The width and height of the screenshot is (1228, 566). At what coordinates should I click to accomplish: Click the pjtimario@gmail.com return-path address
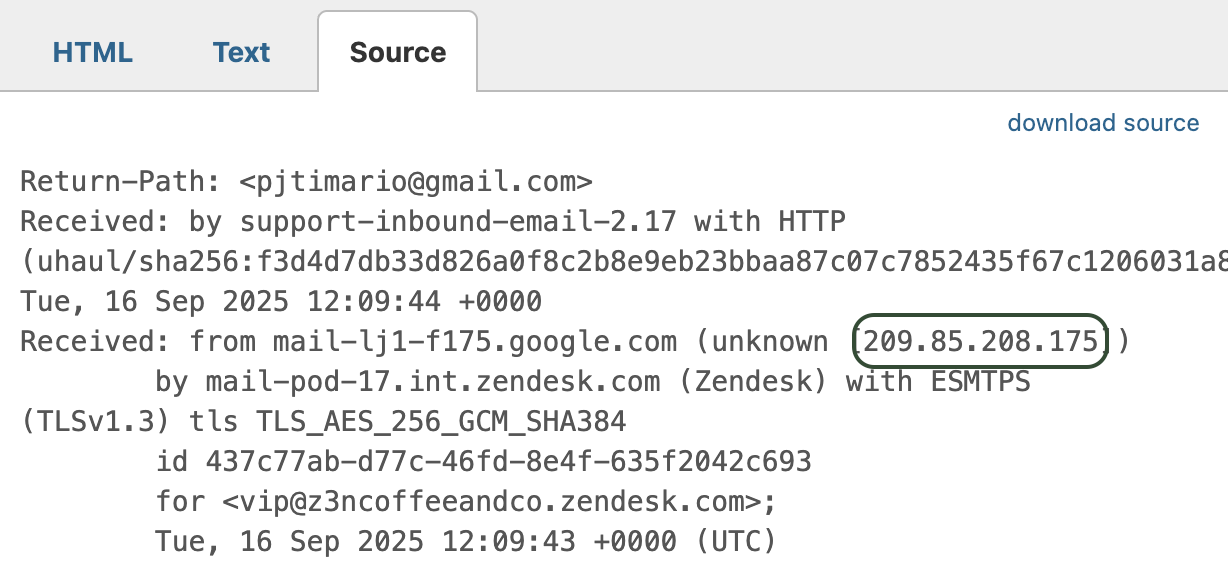point(417,183)
